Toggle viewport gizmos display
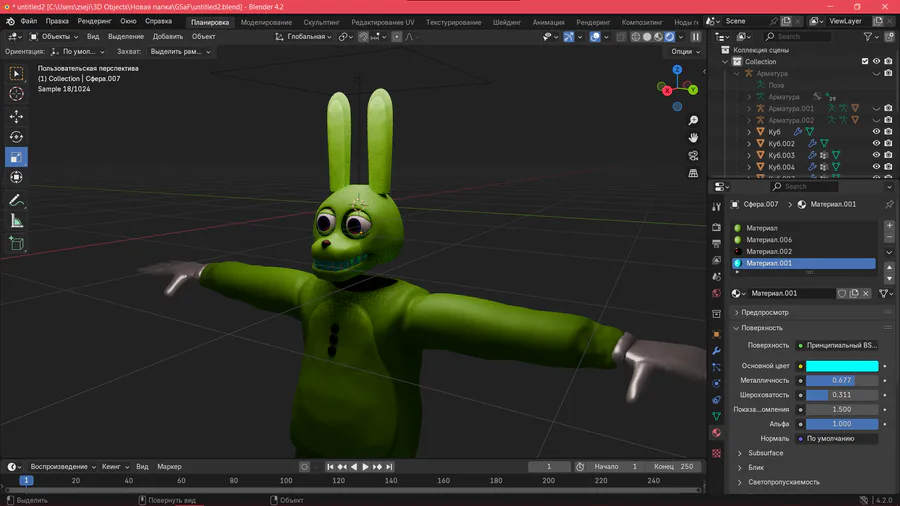The image size is (900, 506). [569, 37]
